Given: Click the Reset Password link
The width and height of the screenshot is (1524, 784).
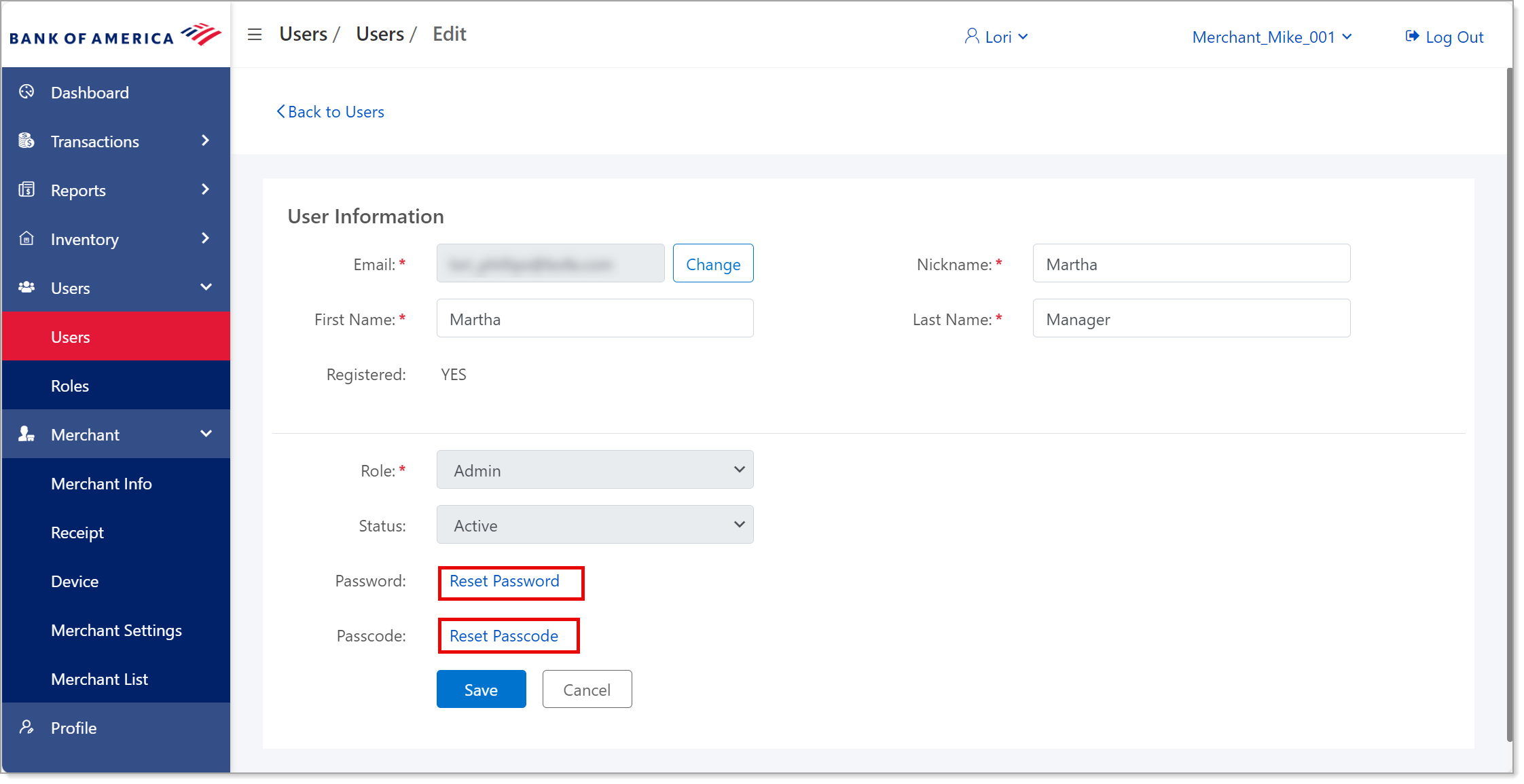Looking at the screenshot, I should click(505, 581).
